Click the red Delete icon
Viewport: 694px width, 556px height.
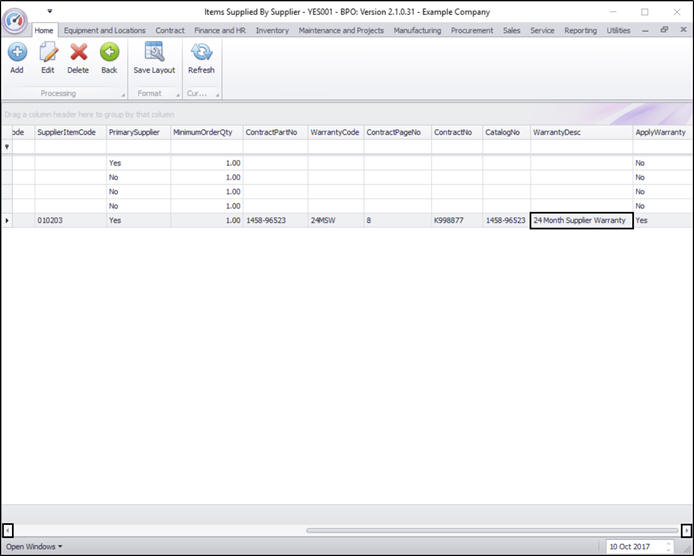pos(78,52)
